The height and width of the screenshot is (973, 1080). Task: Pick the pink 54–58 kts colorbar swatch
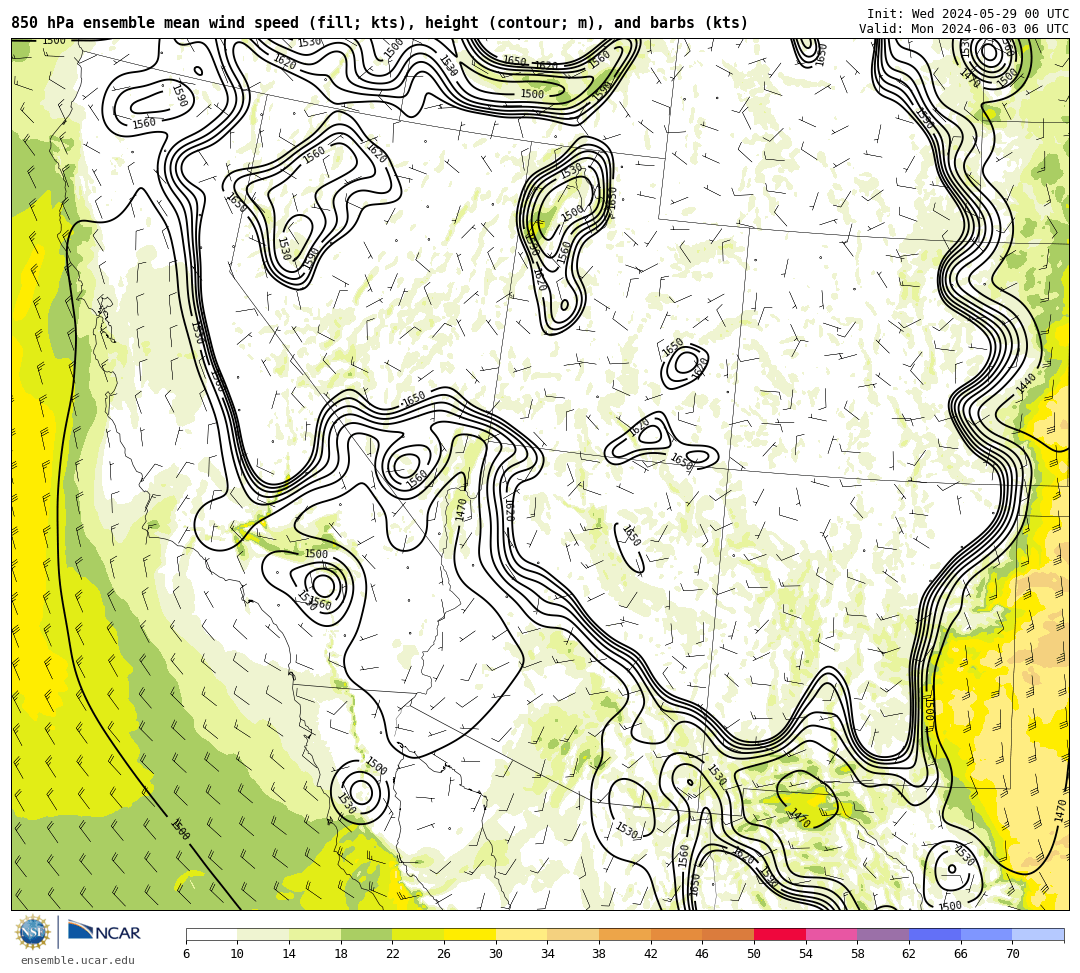pos(831,934)
